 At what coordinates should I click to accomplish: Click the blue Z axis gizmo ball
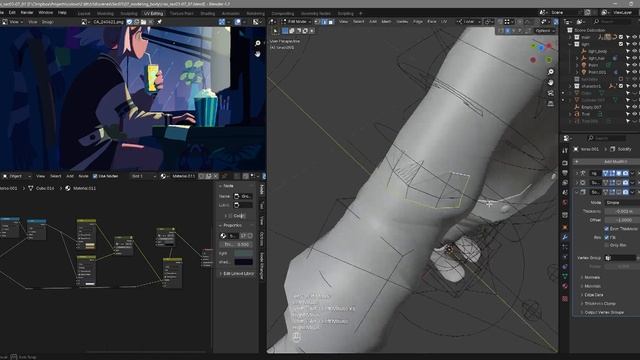click(x=541, y=48)
